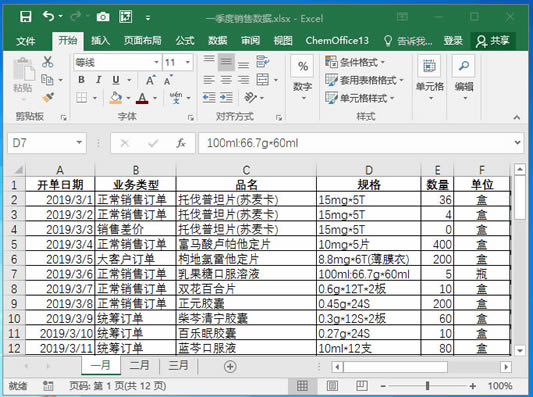Click the macro record icon in status bar

[48, 386]
